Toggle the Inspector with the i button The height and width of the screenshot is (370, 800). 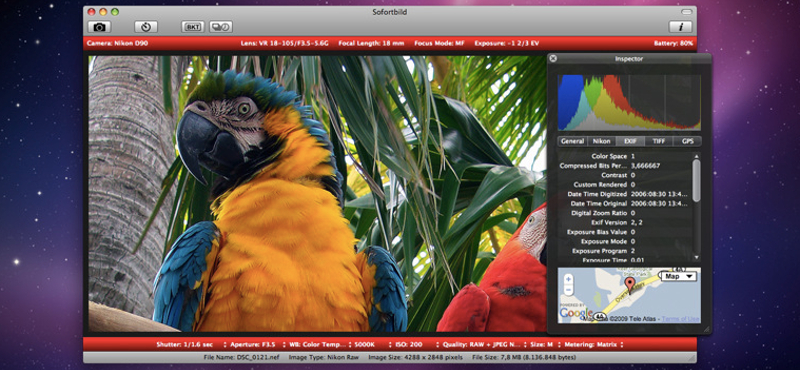(681, 27)
